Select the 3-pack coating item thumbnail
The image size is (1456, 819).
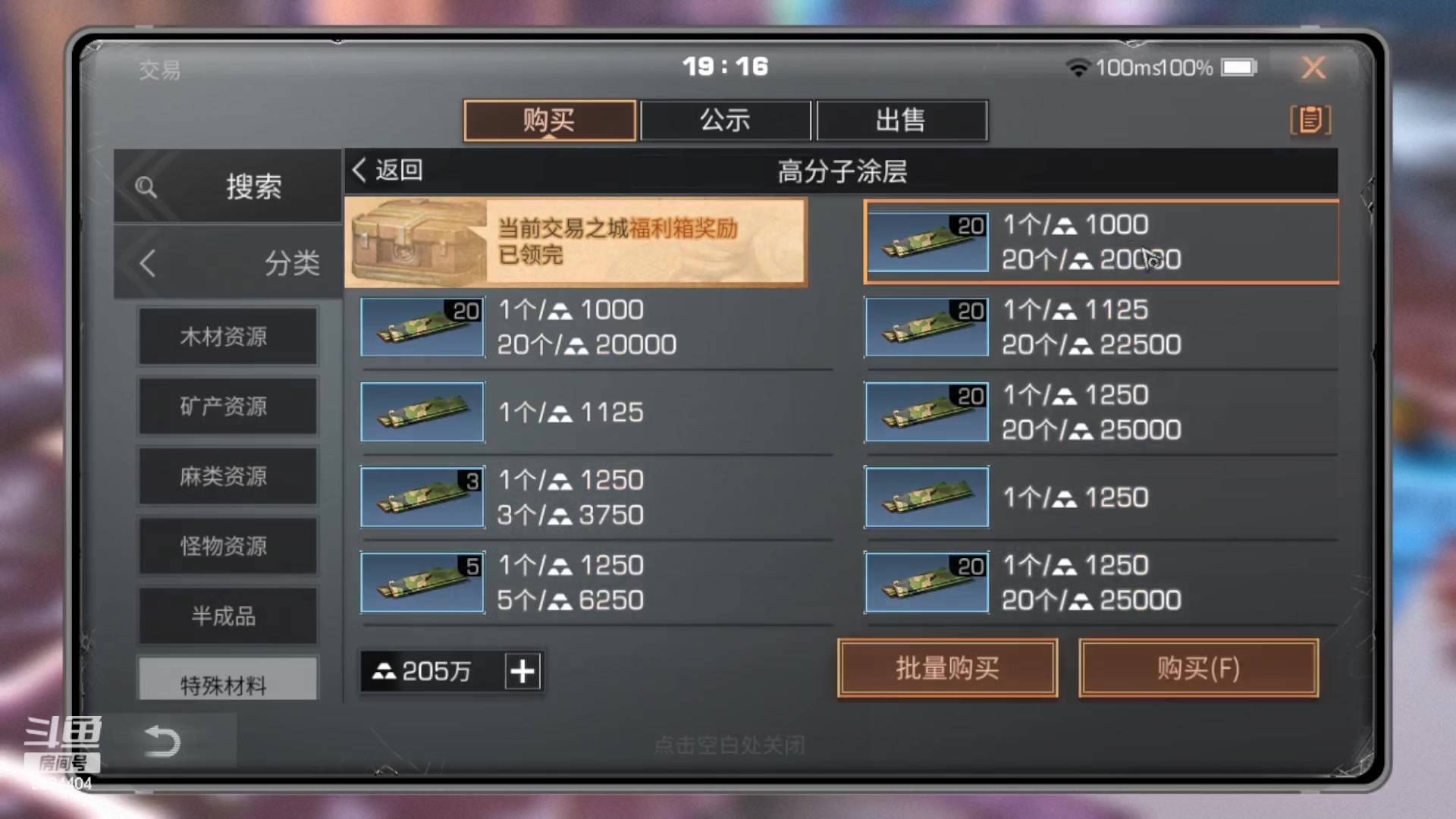tap(422, 497)
